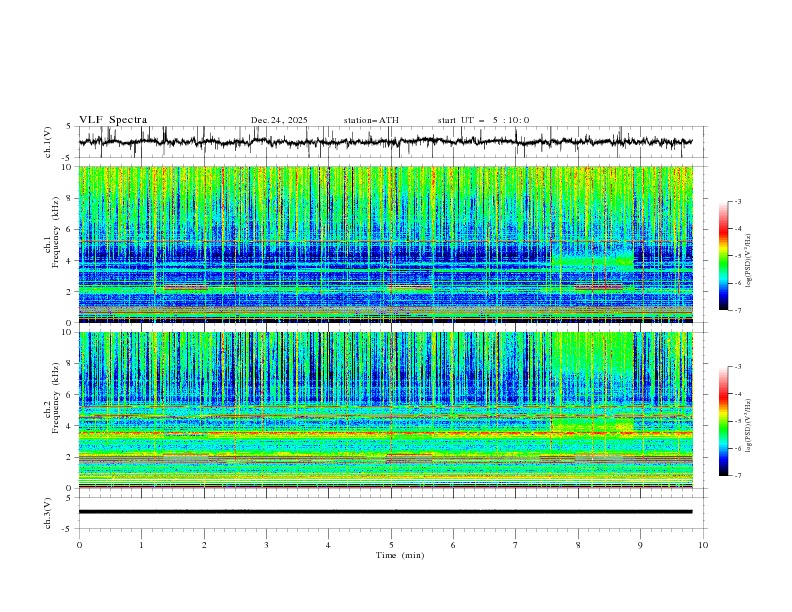Click the 'station=ATH' label
Screen dimensions: 792x612
371,120
